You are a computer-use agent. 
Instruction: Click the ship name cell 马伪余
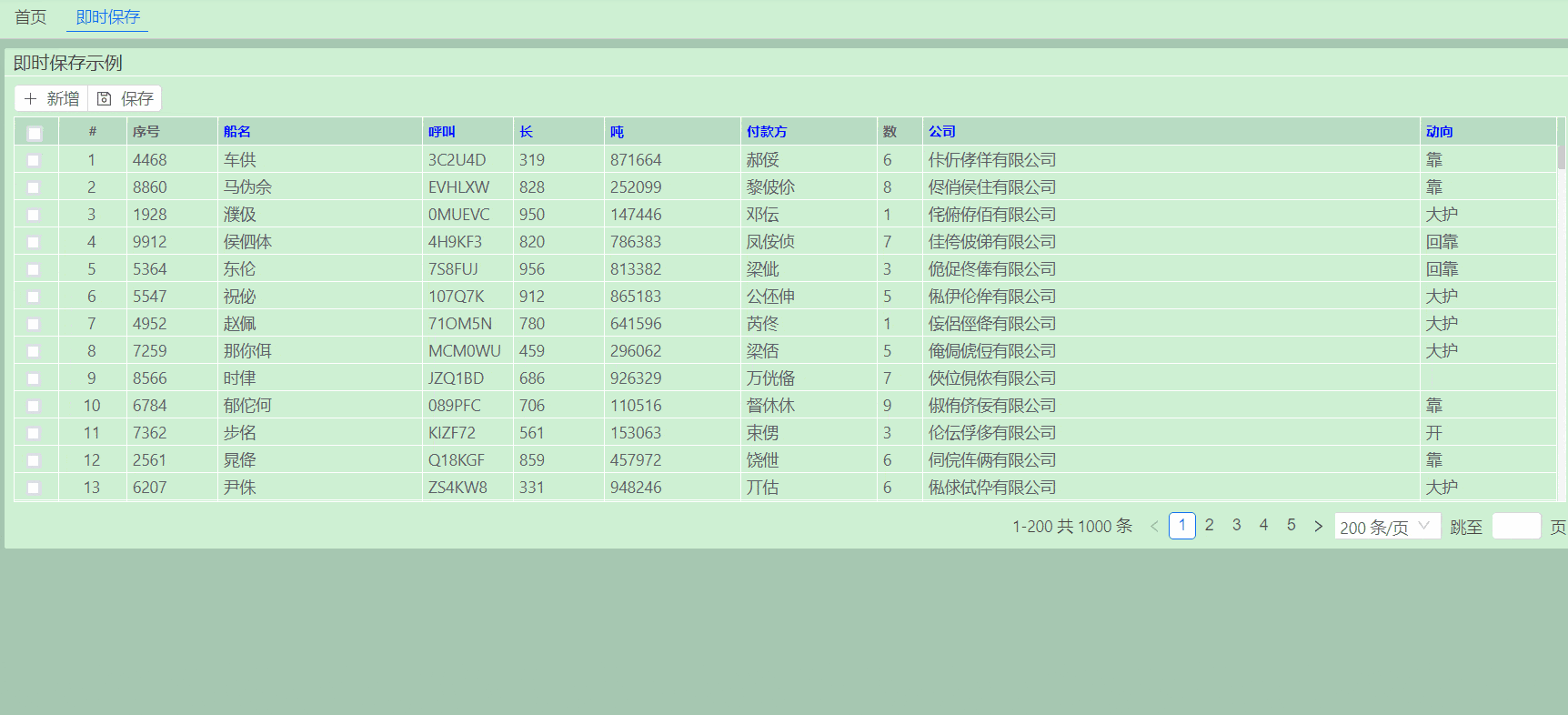click(x=247, y=187)
